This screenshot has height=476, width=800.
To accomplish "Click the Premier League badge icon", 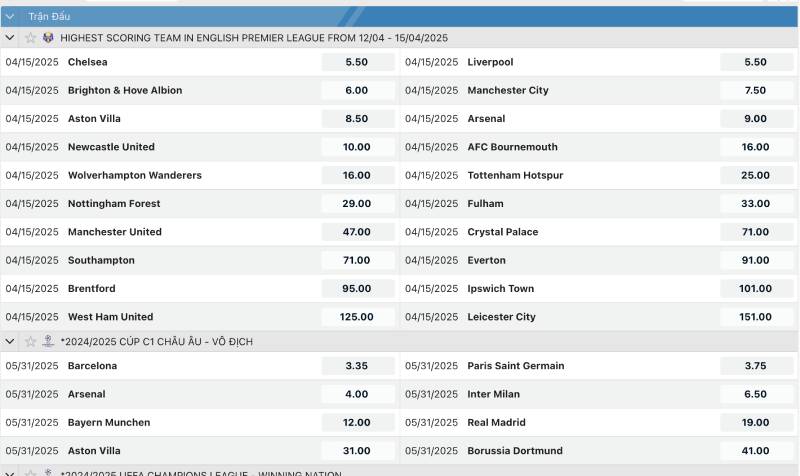I will point(48,38).
